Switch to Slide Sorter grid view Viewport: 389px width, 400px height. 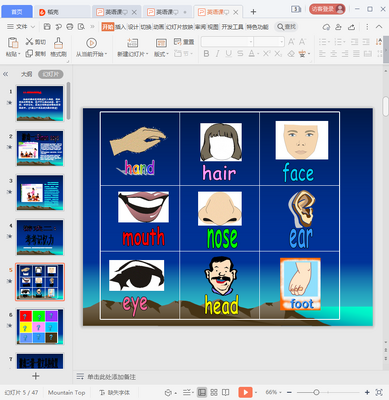coord(214,392)
